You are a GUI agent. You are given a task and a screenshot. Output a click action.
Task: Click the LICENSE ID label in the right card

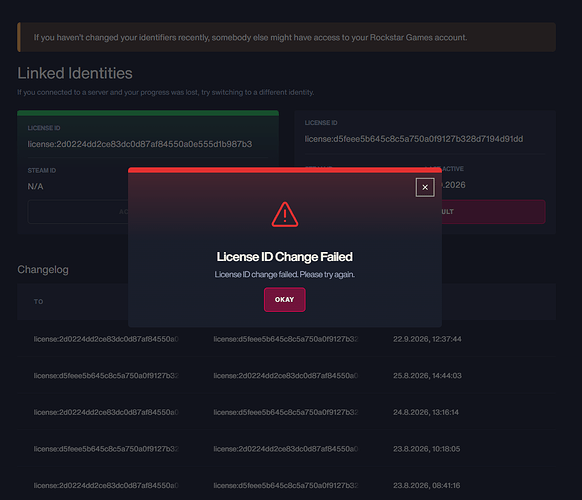pyautogui.click(x=321, y=123)
